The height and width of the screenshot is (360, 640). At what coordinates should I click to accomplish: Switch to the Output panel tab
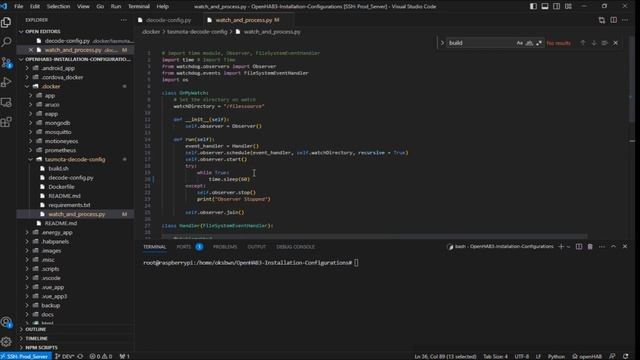pos(257,247)
